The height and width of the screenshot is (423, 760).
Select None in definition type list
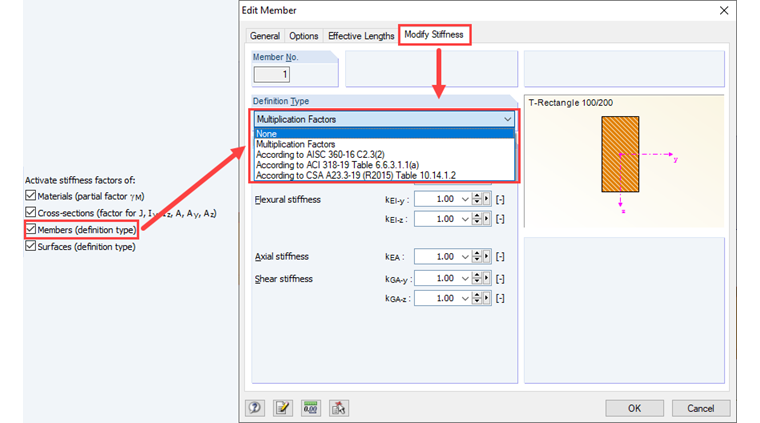coord(384,134)
